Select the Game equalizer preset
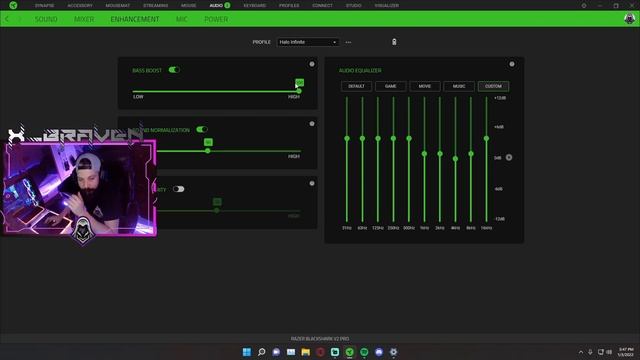Screen dimensions: 640x360 tap(391, 86)
